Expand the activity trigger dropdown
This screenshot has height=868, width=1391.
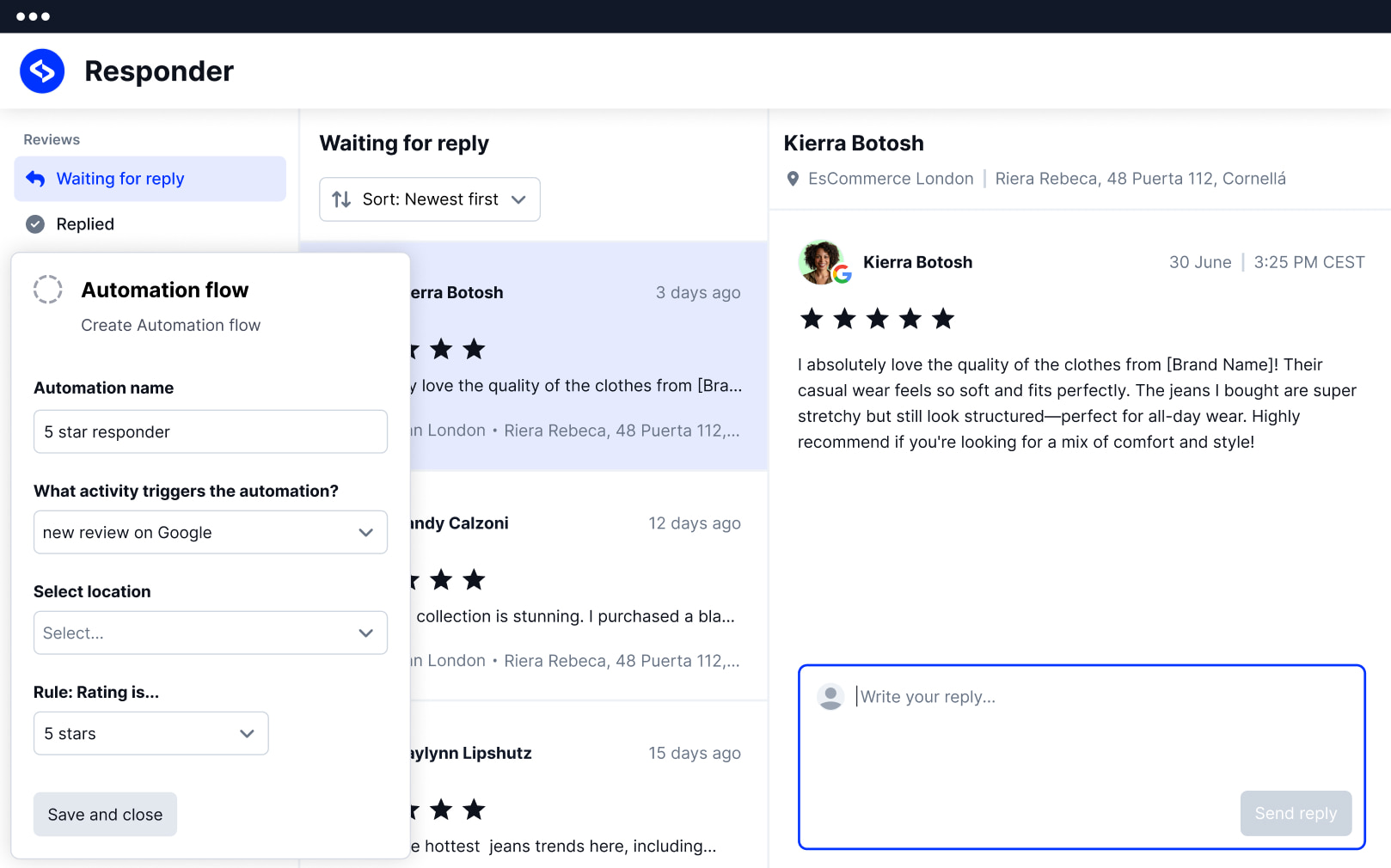point(211,533)
